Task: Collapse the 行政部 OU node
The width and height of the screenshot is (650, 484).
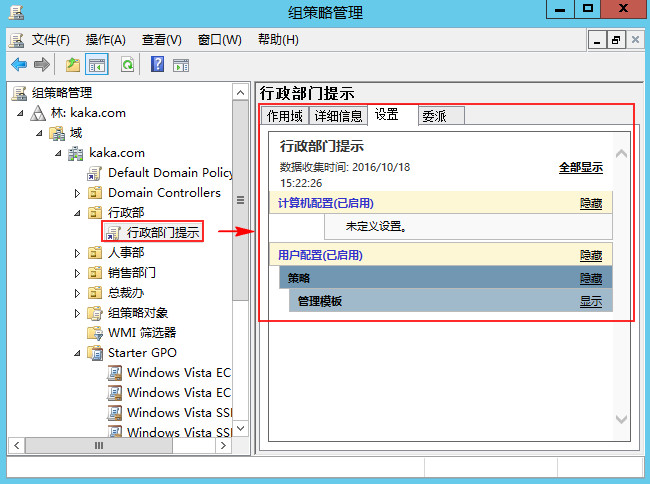Action: click(x=77, y=213)
